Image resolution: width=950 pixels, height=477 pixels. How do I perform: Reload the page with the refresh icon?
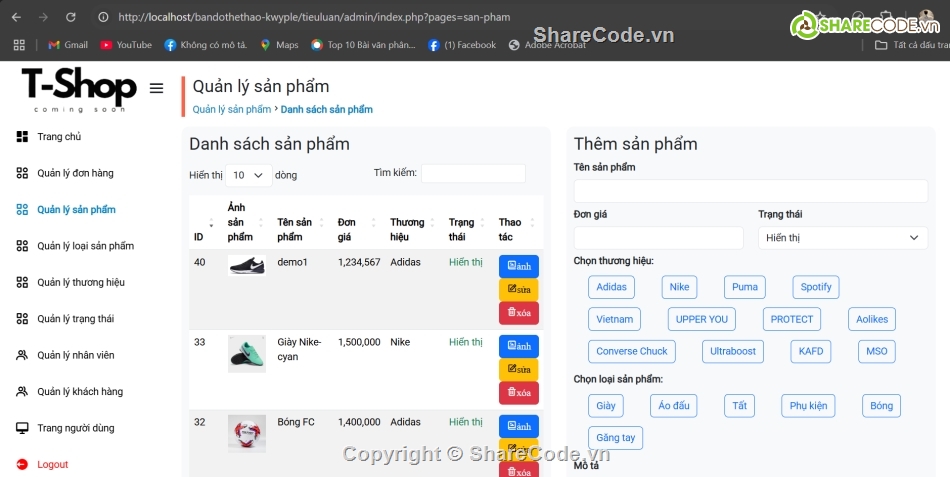(71, 18)
